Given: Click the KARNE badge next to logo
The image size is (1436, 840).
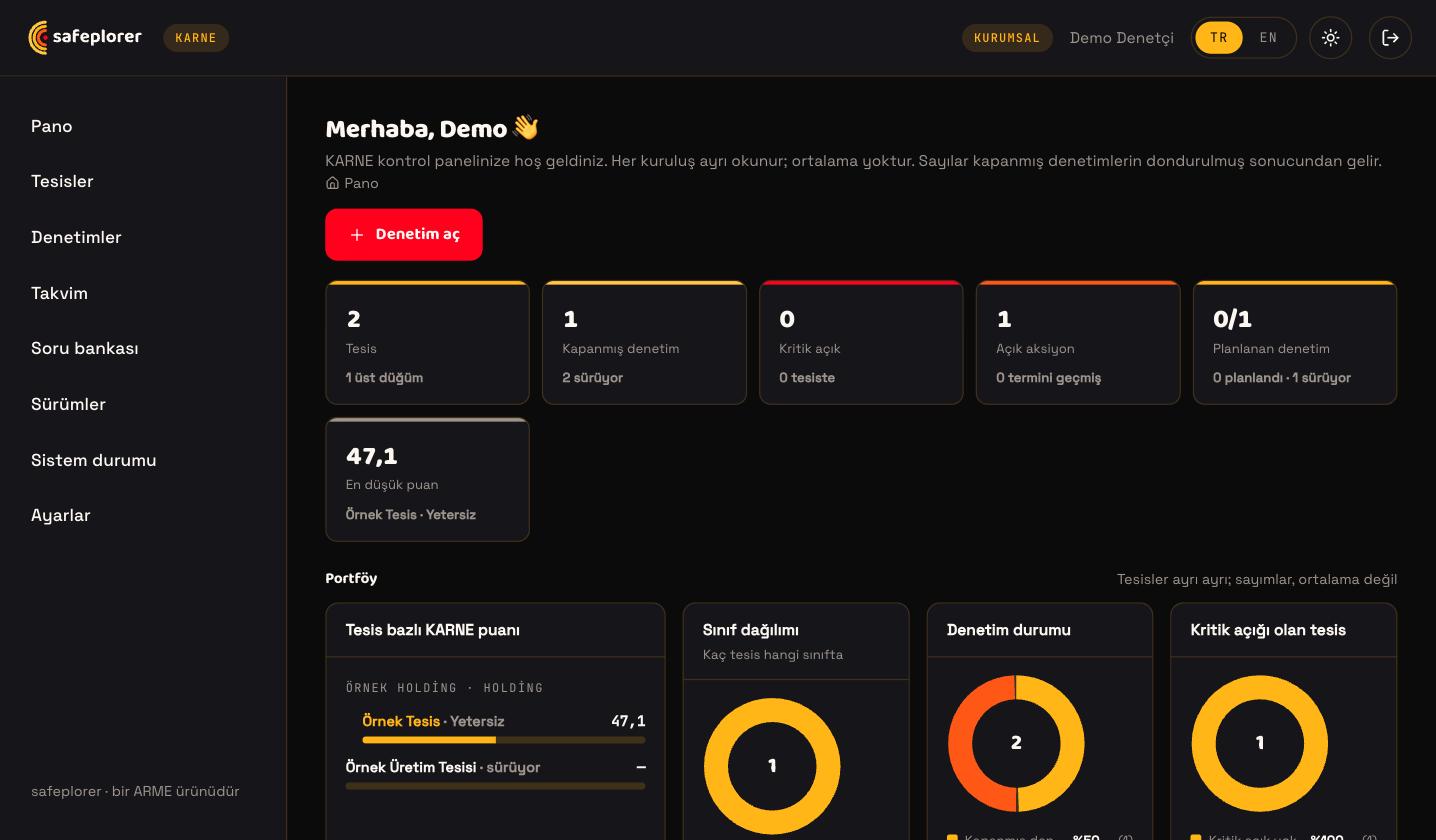Looking at the screenshot, I should click(x=196, y=38).
